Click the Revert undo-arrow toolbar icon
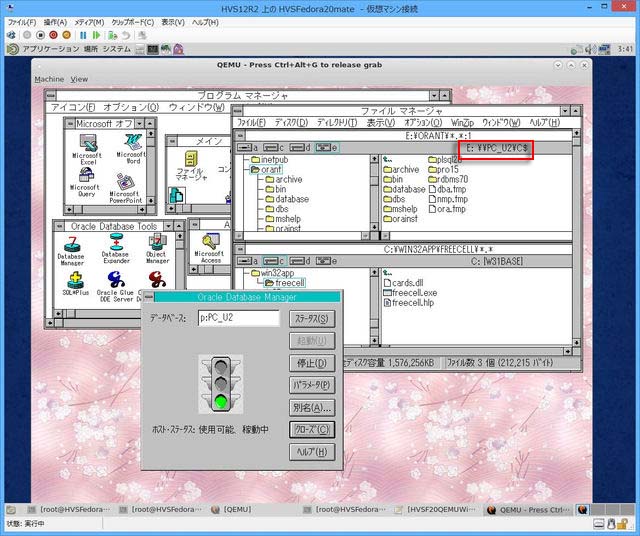The image size is (640, 536). pos(127,36)
